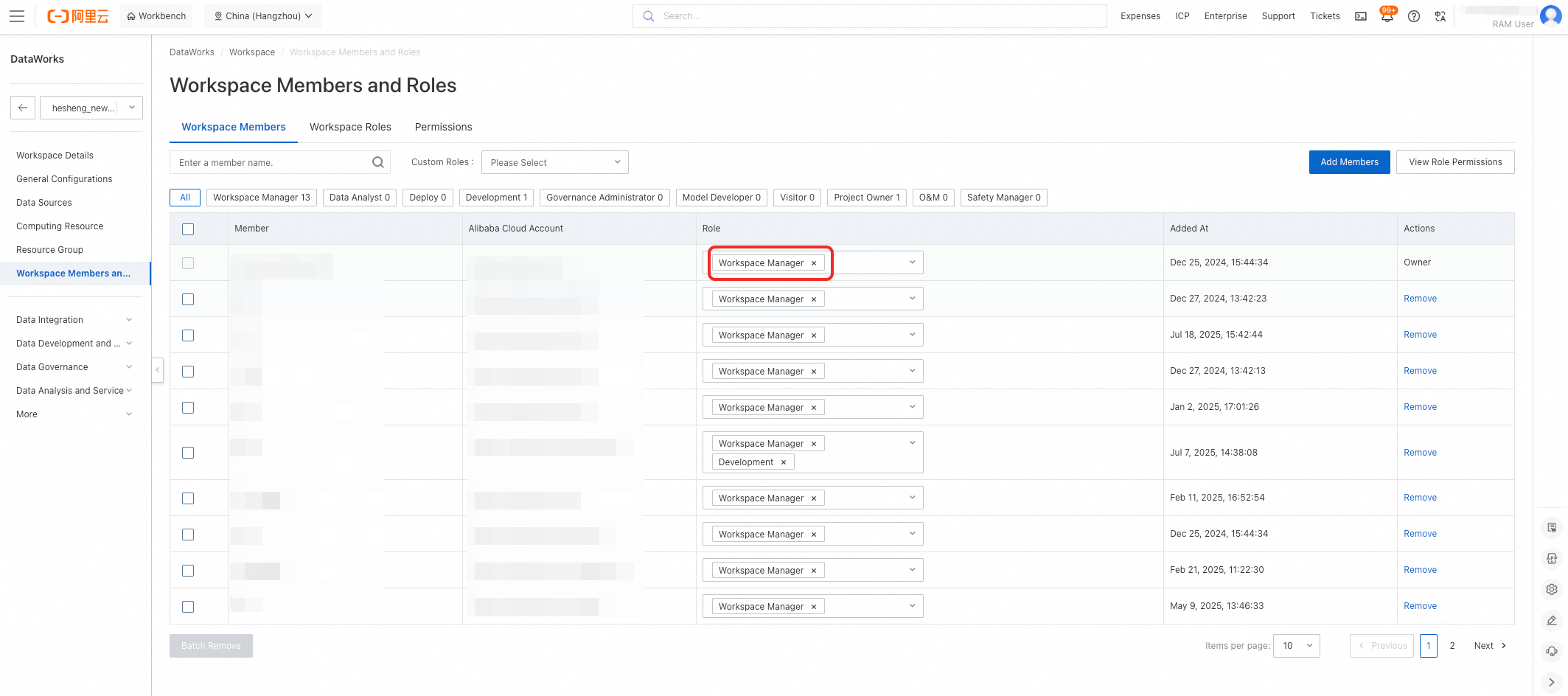The width and height of the screenshot is (1568, 696).
Task: Check the member added May 9, 2025
Action: coord(188,607)
